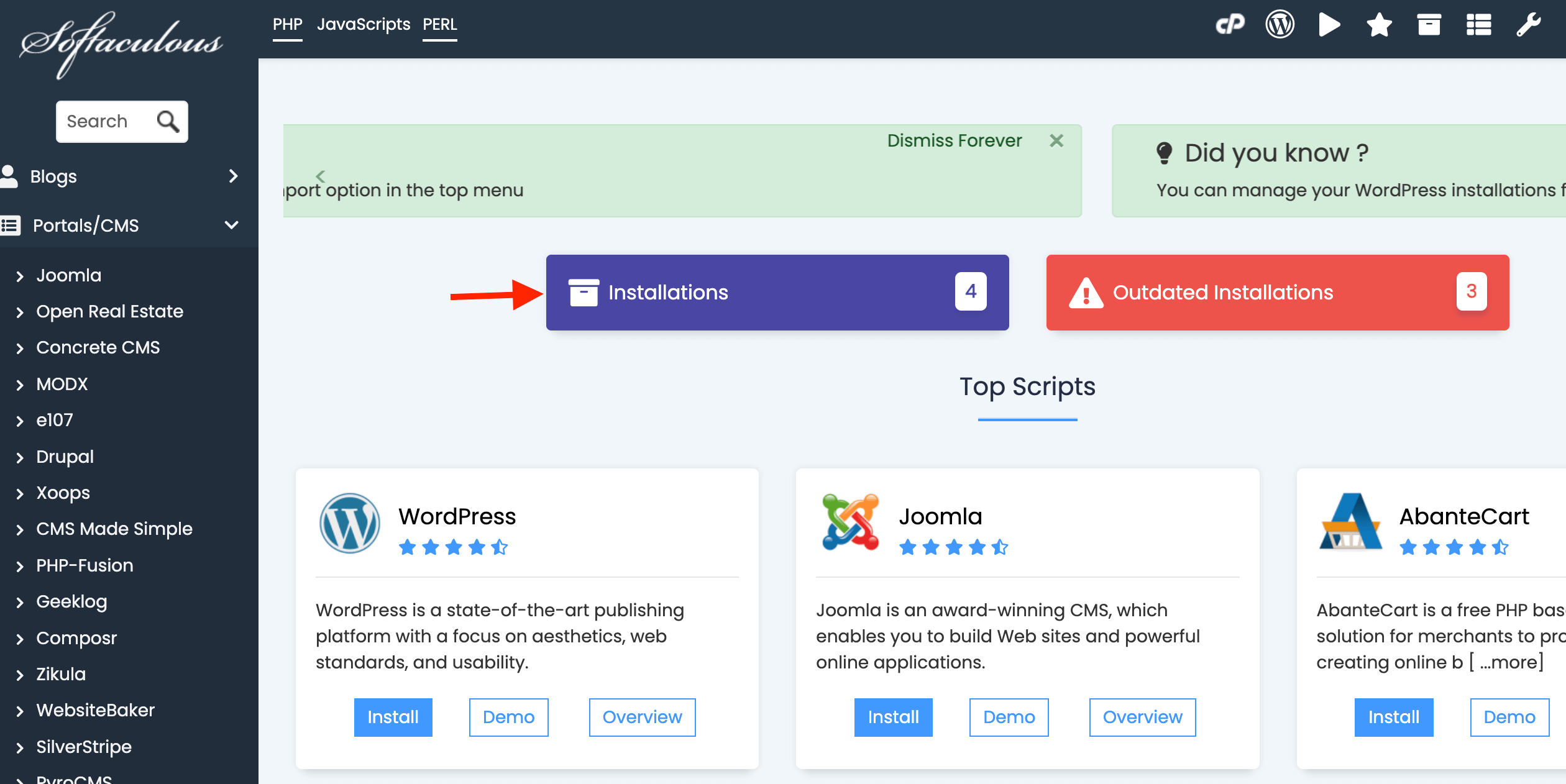
Task: Open Outdated Installations button
Action: point(1278,292)
